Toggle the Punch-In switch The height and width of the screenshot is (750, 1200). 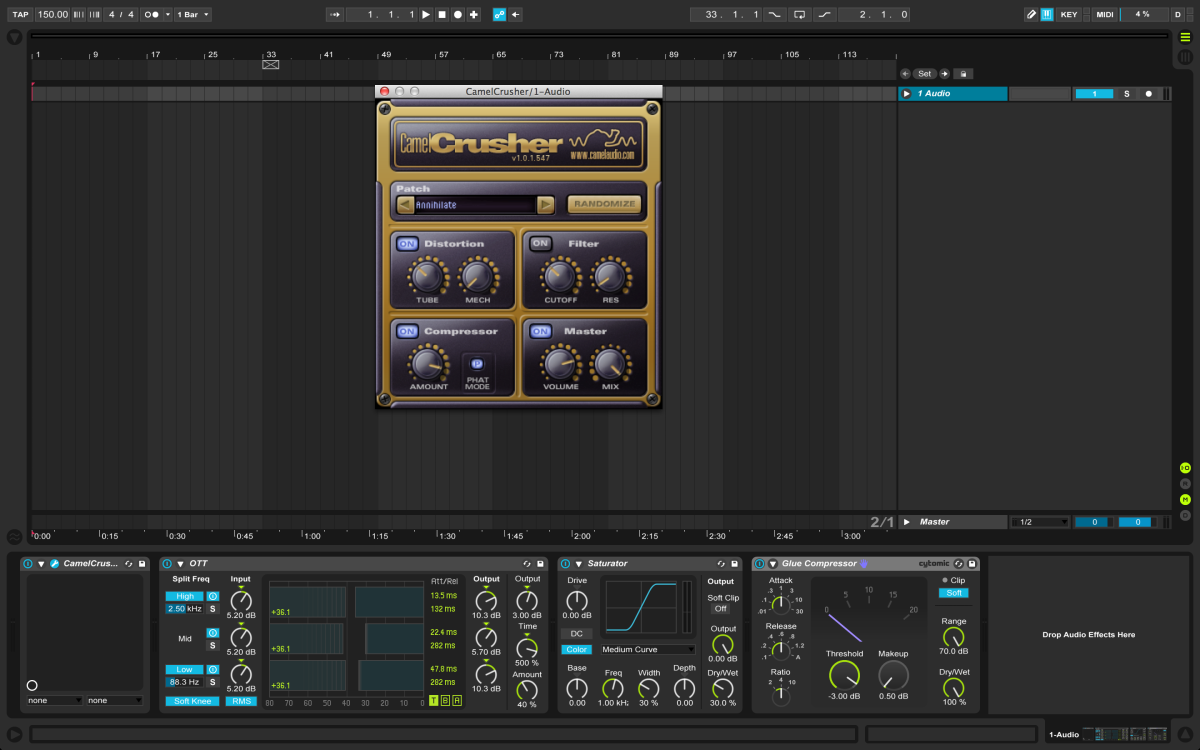775,15
